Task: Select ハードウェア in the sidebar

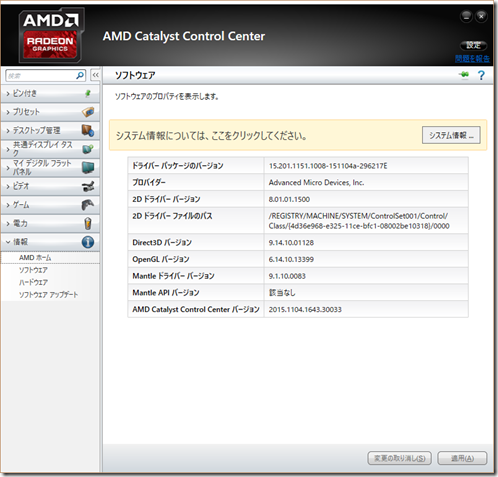Action: click(33, 282)
